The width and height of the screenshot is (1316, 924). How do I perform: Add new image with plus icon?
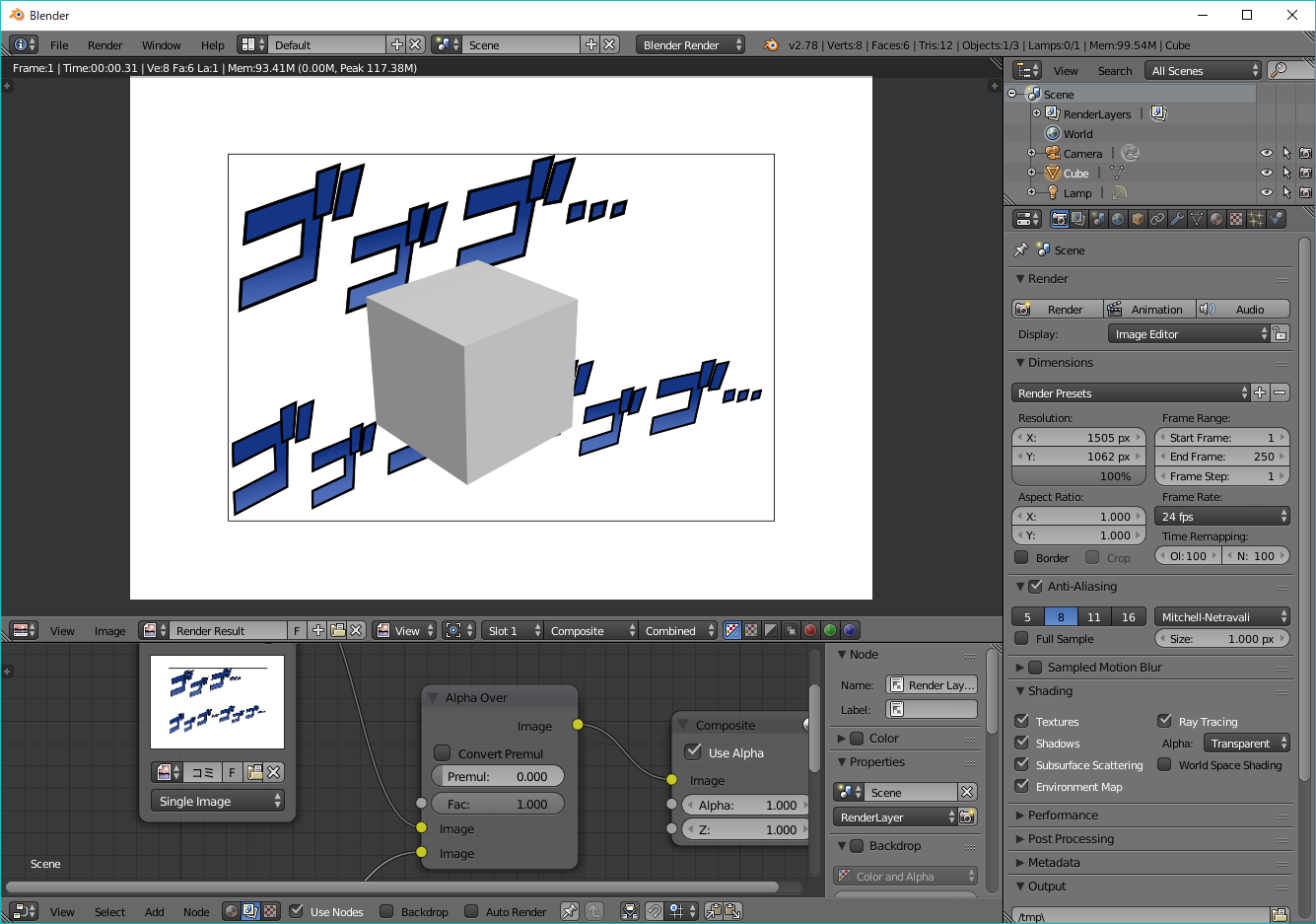point(317,630)
